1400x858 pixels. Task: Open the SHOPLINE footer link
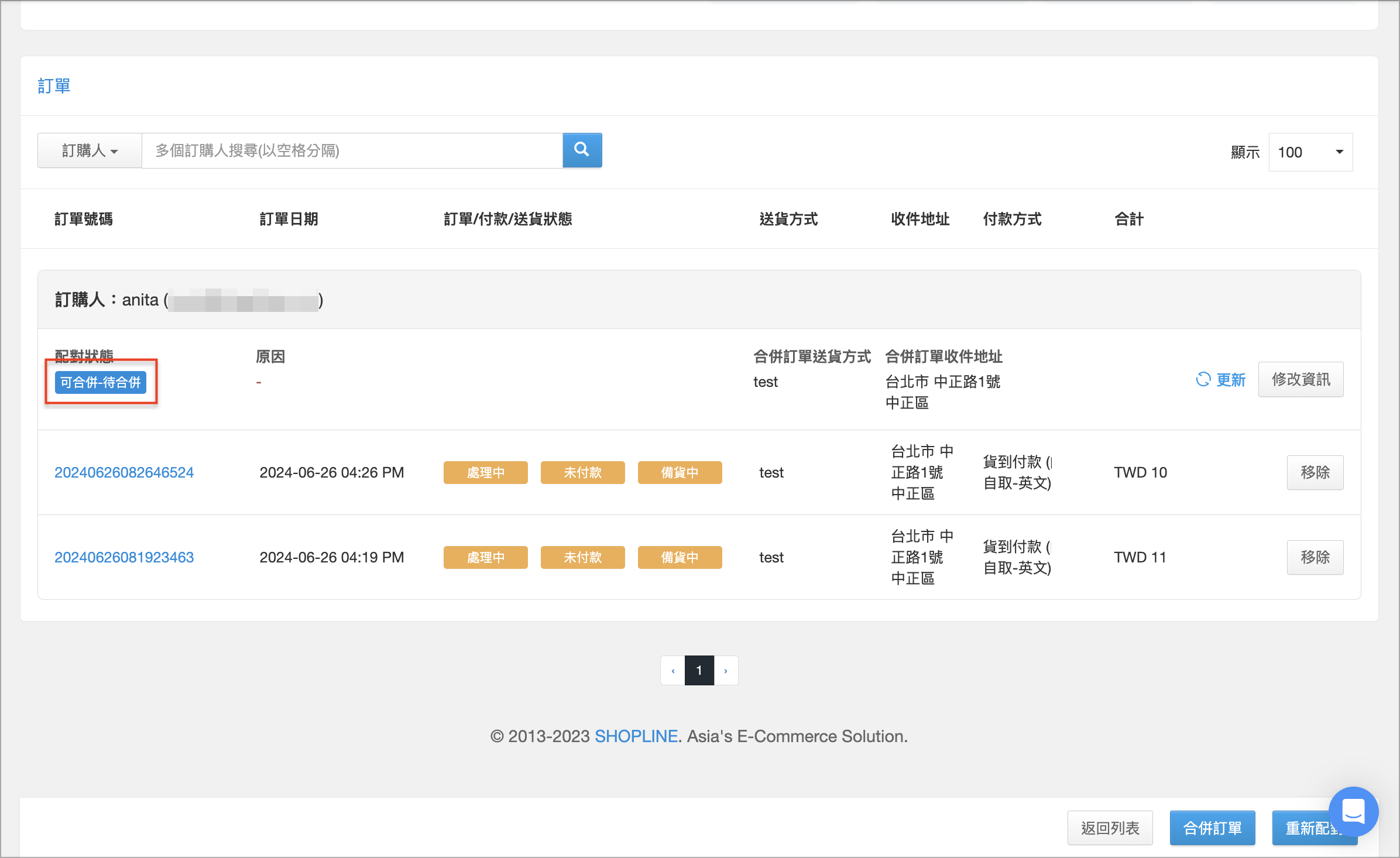pyautogui.click(x=636, y=736)
